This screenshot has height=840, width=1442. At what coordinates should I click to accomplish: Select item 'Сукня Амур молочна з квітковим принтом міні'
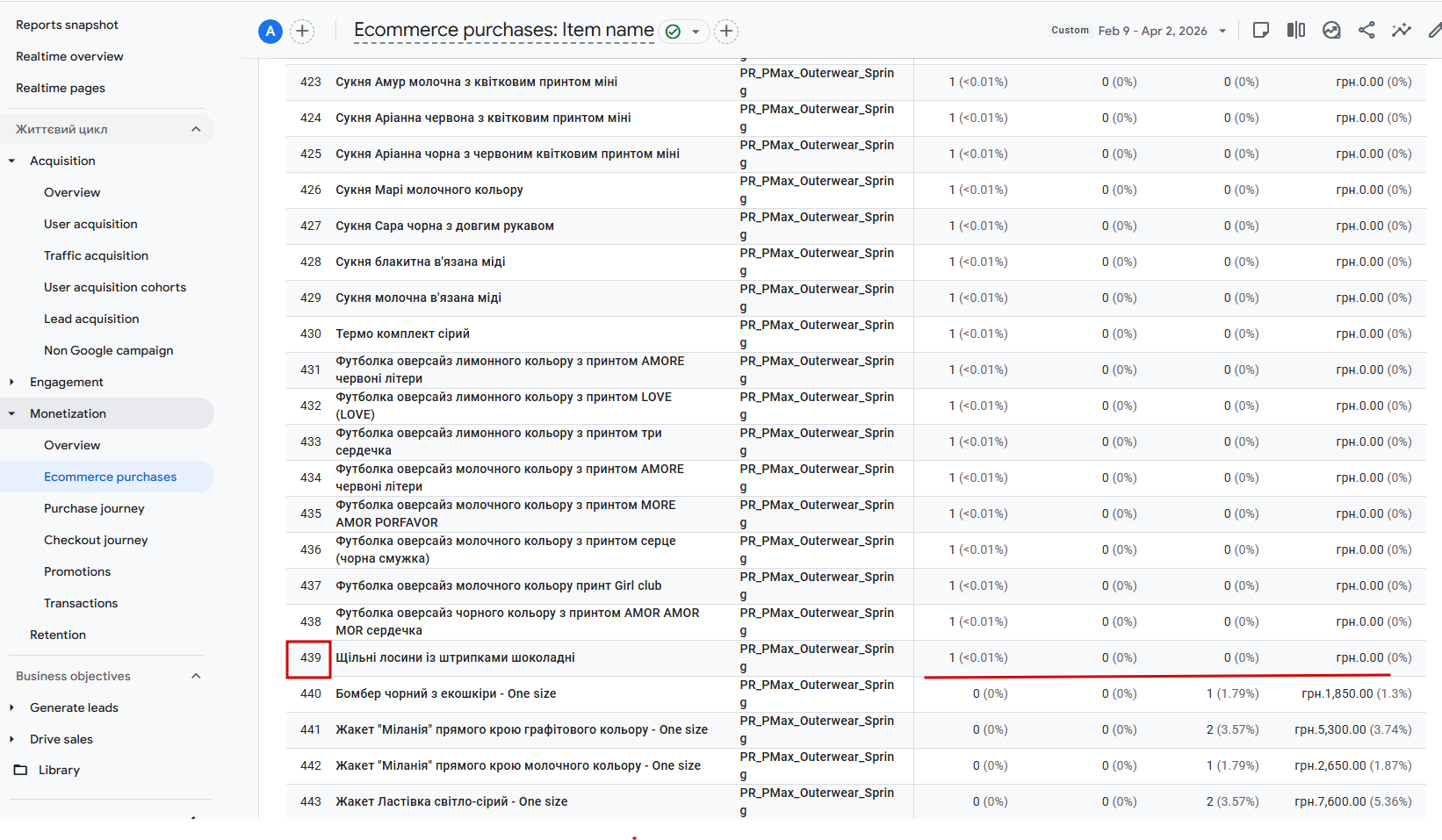point(477,82)
